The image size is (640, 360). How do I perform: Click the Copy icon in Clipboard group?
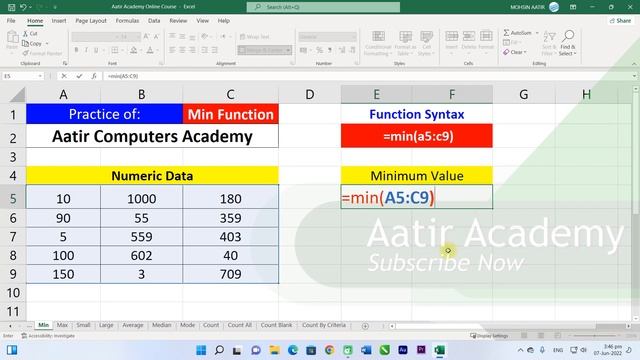point(25,43)
